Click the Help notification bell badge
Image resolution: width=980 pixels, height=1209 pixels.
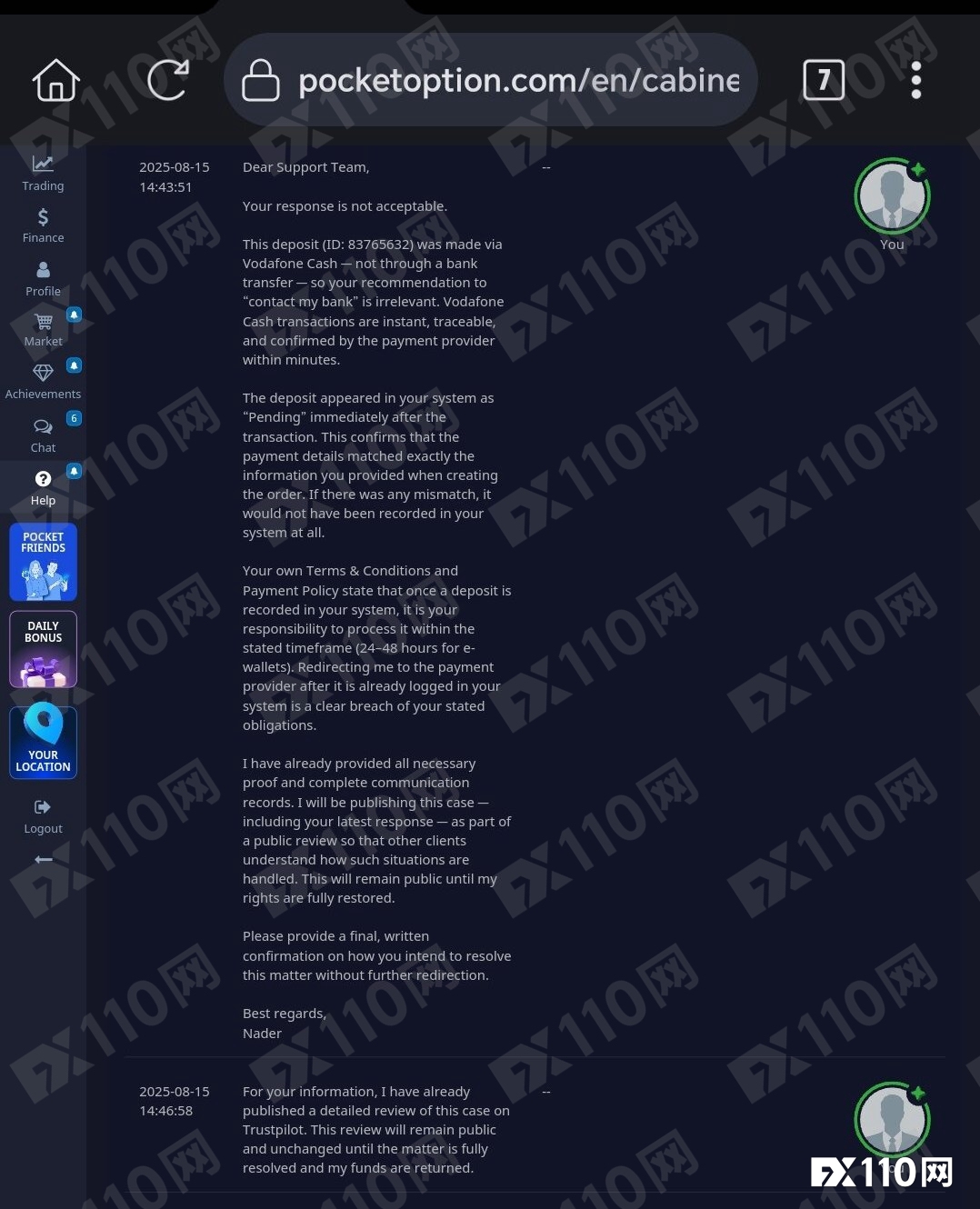(75, 471)
